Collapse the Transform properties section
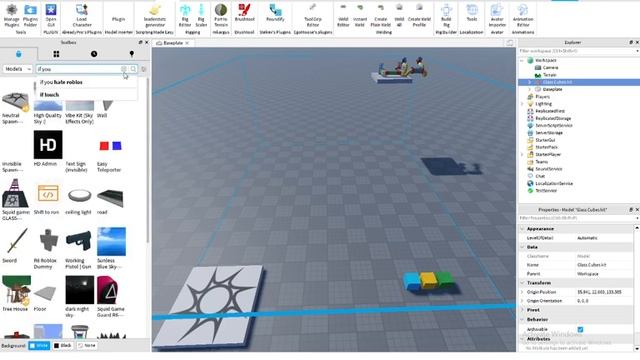The width and height of the screenshot is (640, 360). coord(522,283)
